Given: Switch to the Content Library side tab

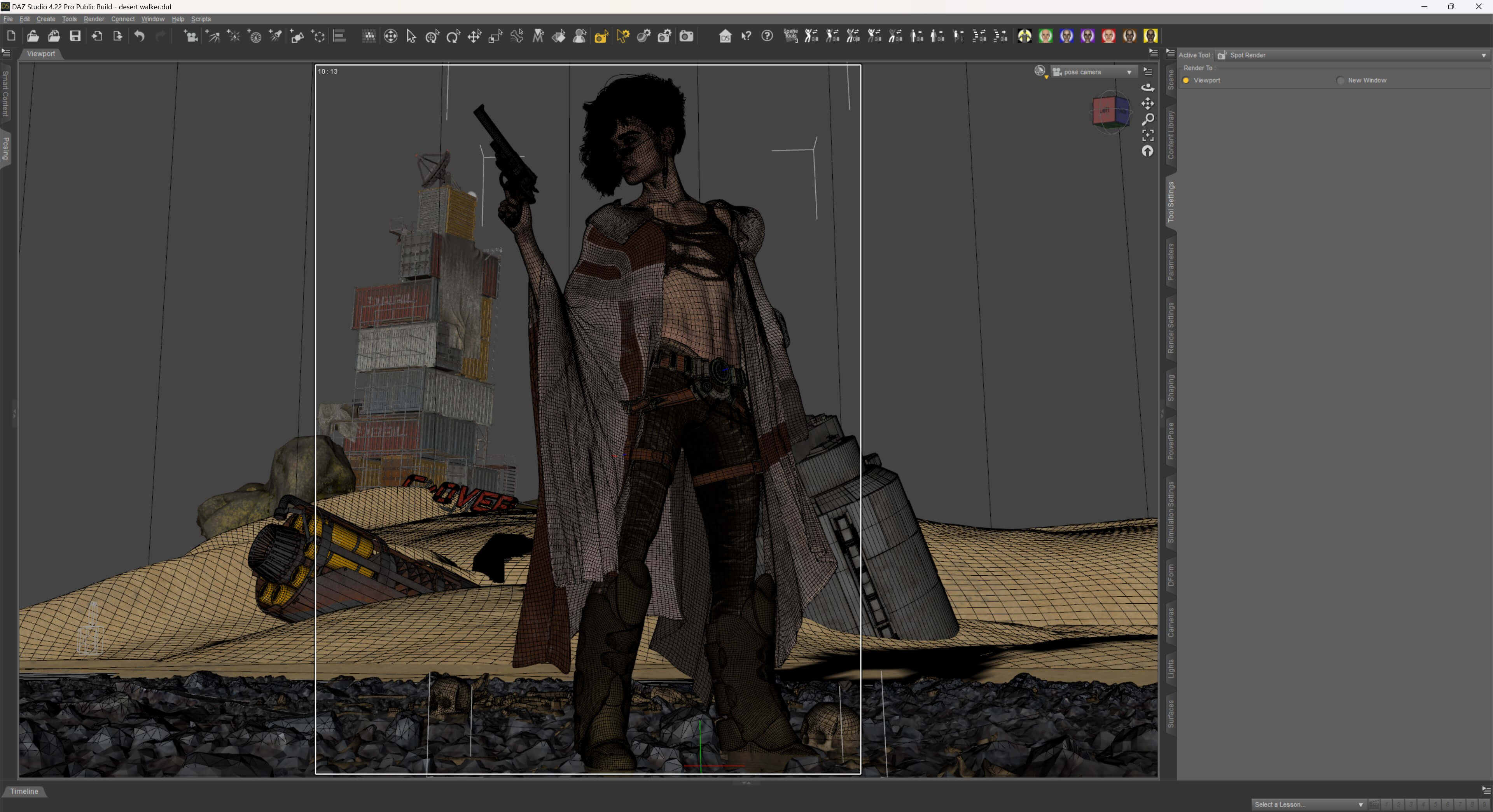Looking at the screenshot, I should pos(1171,134).
